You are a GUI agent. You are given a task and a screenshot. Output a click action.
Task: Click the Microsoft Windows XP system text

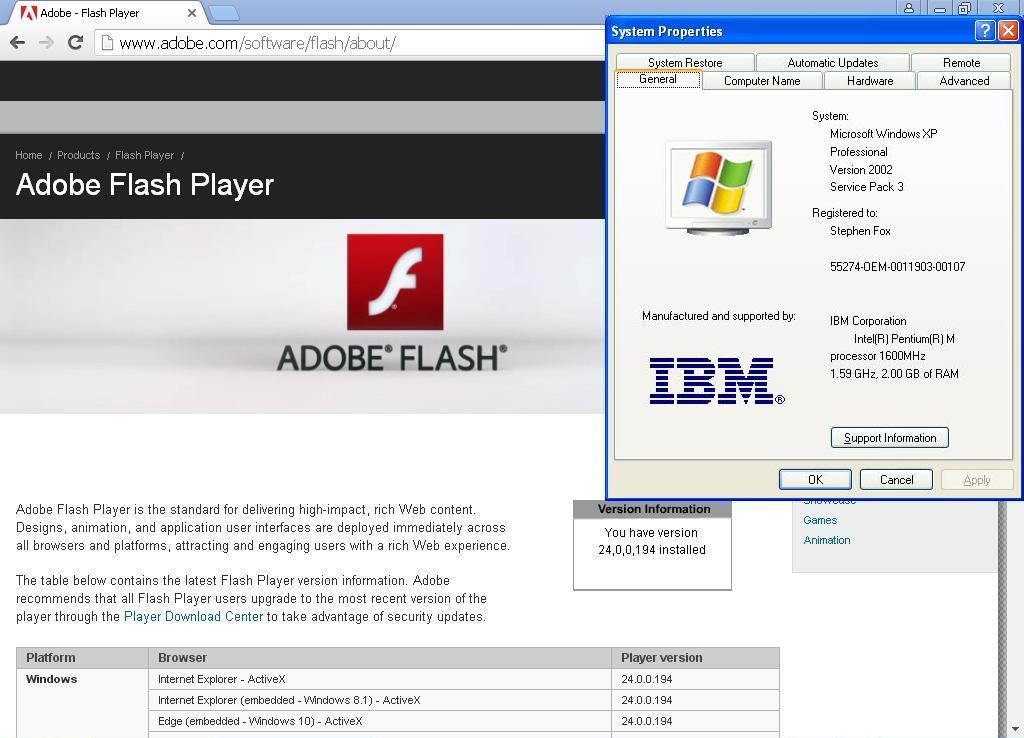click(884, 134)
